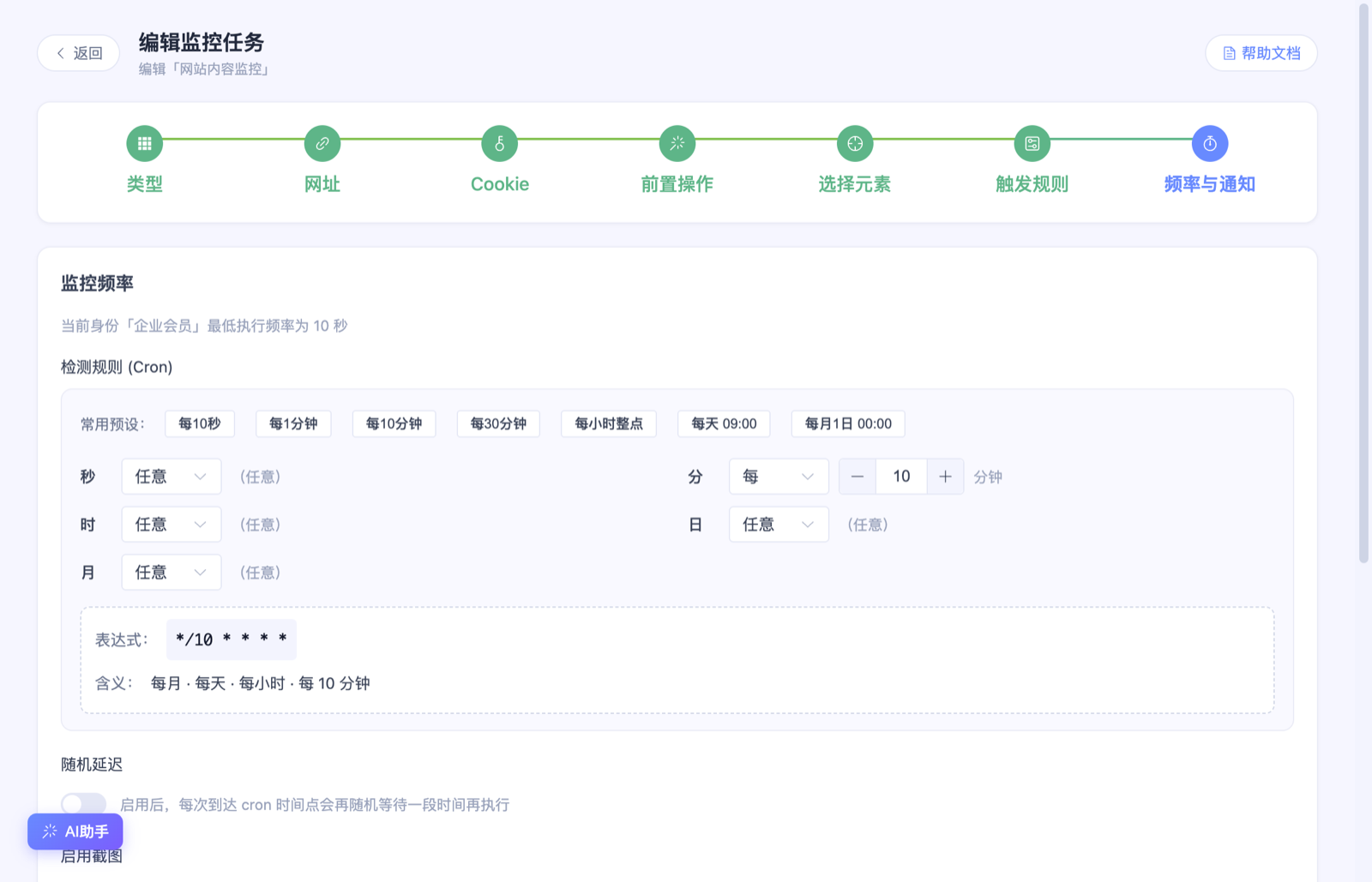1372x882 pixels.
Task: Increase the minute interval with plus
Action: click(945, 477)
